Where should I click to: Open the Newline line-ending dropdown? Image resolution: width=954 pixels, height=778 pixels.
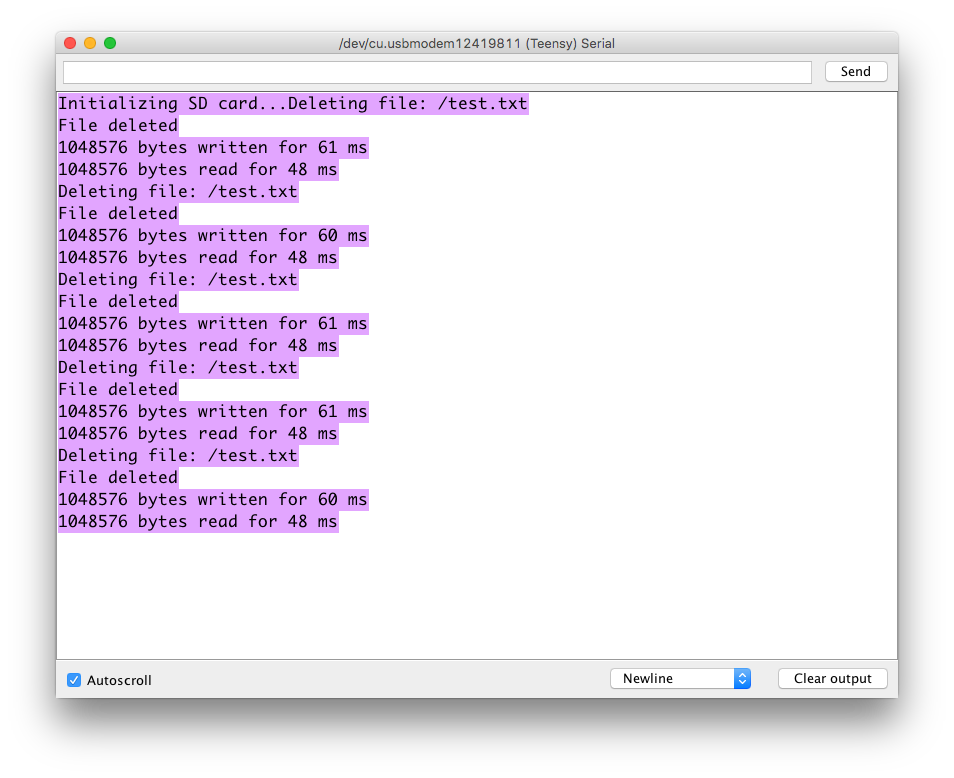(680, 678)
